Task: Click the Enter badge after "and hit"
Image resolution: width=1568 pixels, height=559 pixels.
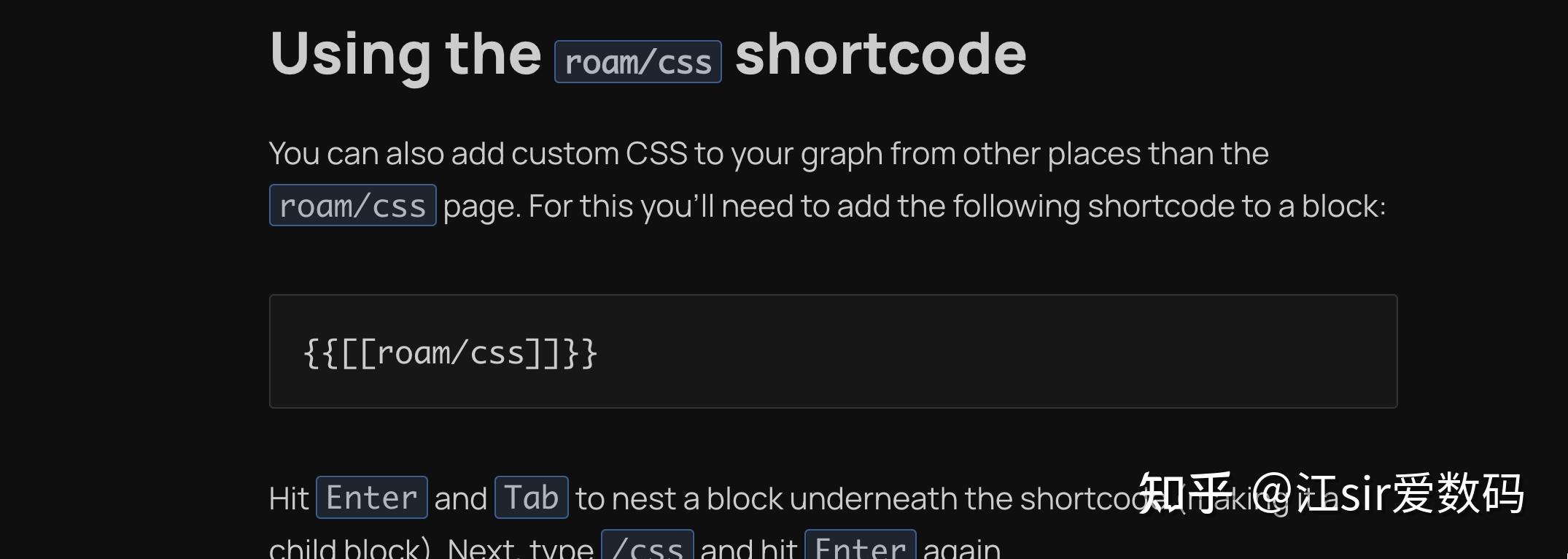Action: 860,547
